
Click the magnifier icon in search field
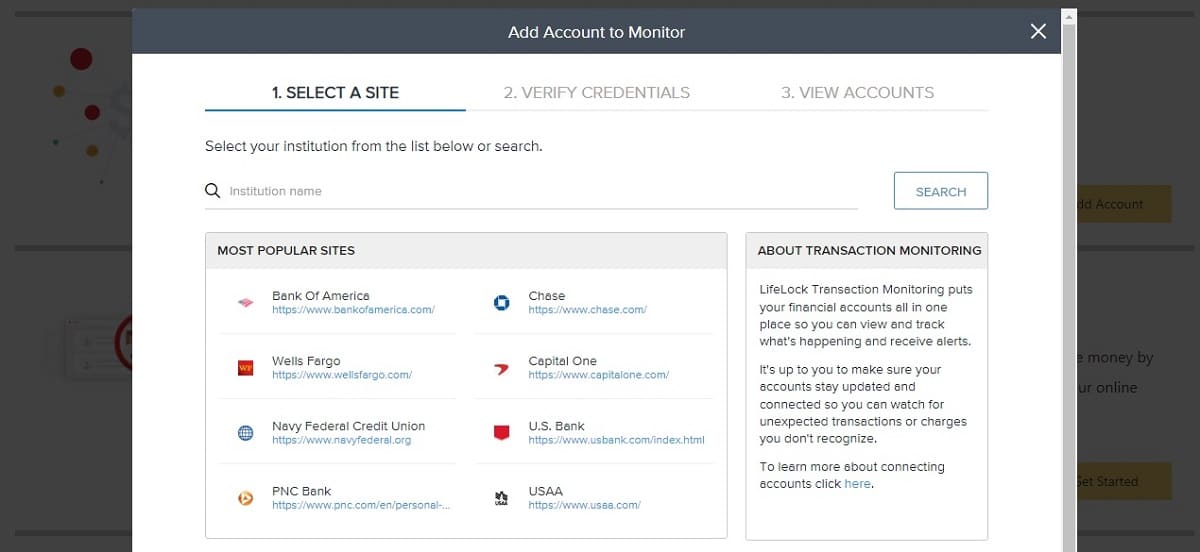pos(212,191)
